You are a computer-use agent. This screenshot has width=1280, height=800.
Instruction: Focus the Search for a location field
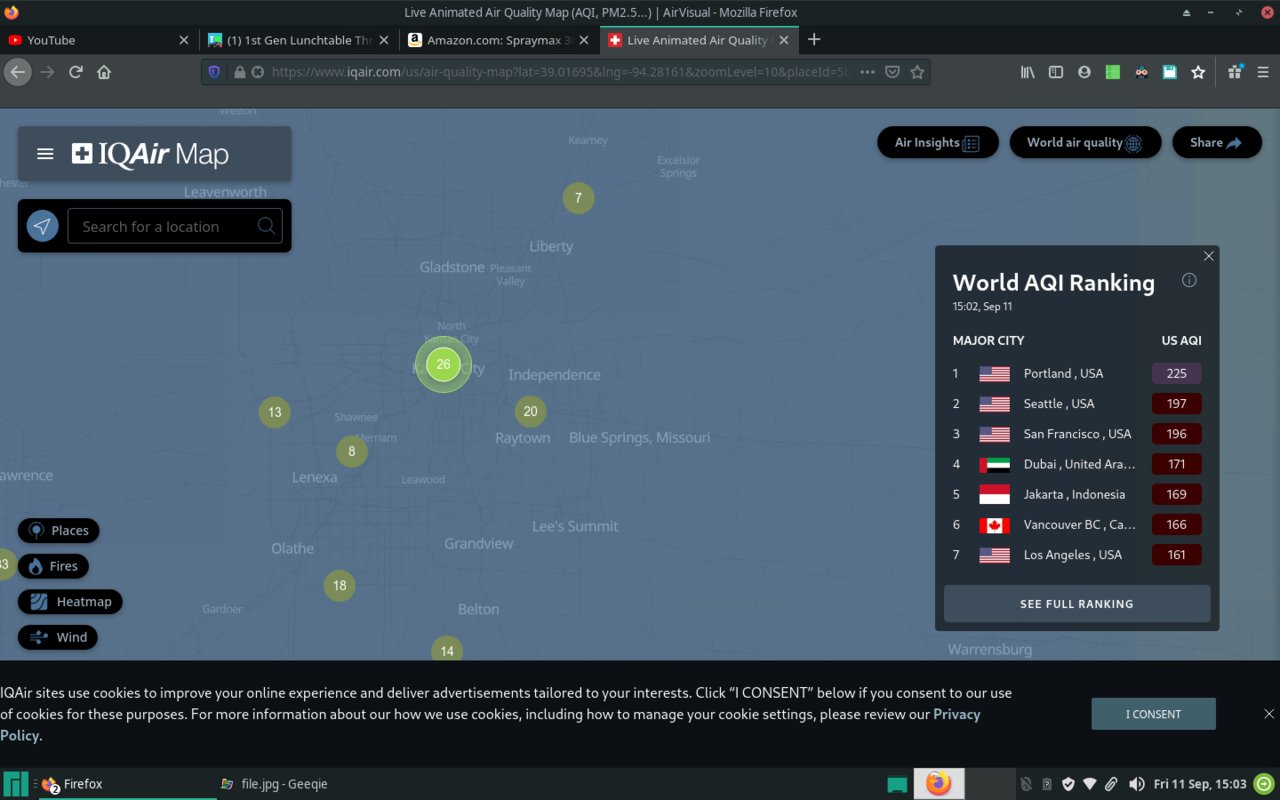point(175,226)
